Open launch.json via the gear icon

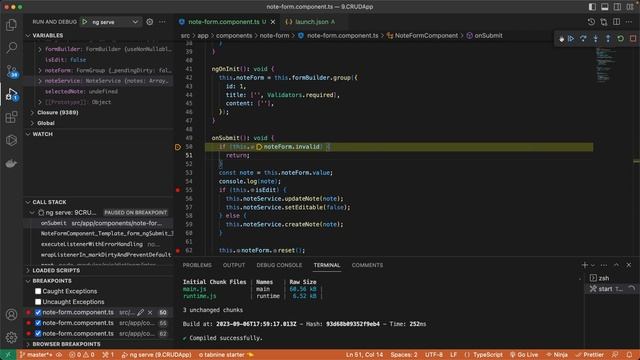coord(150,22)
